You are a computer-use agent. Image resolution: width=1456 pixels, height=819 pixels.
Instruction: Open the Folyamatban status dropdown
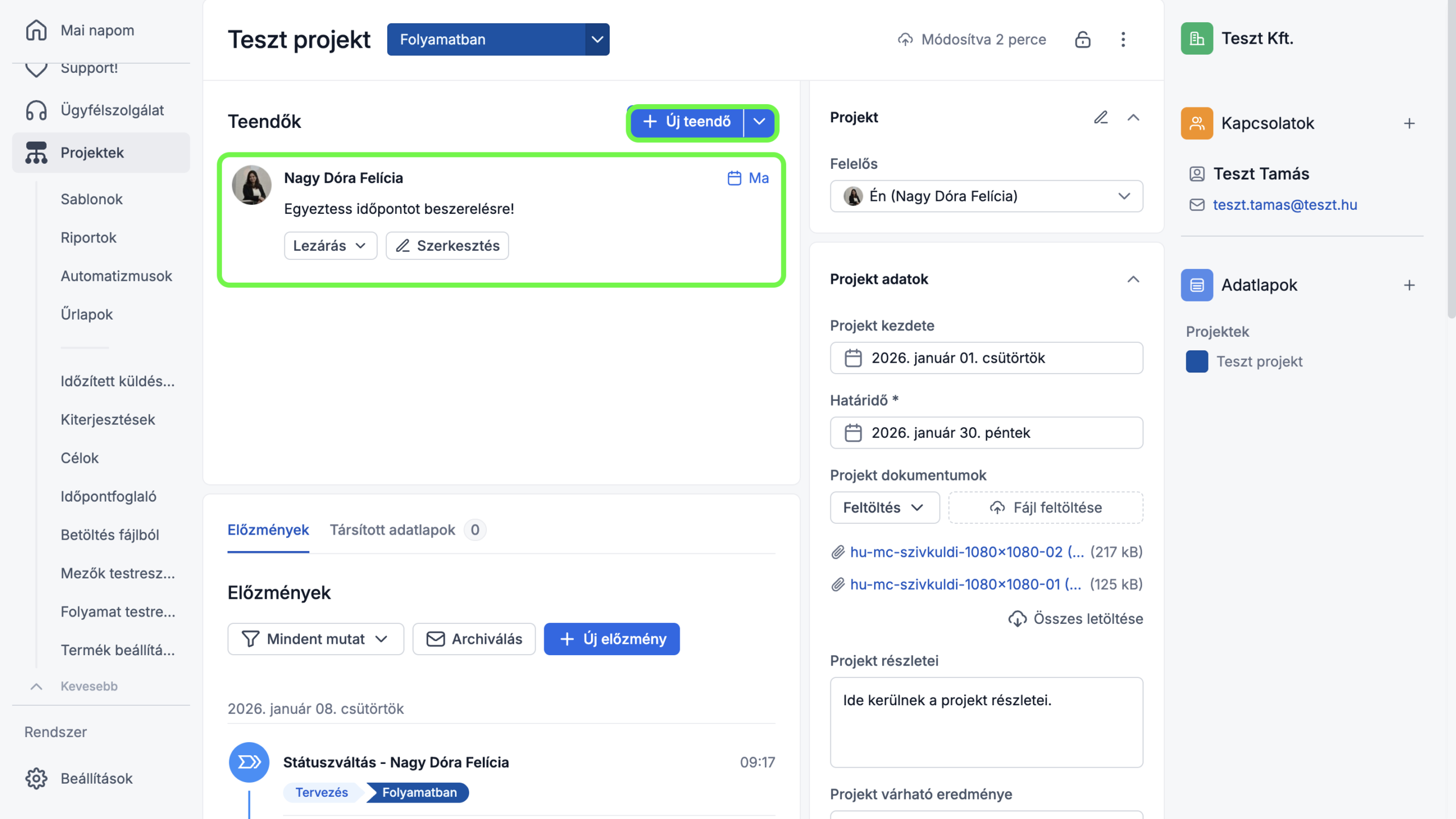pyautogui.click(x=597, y=39)
